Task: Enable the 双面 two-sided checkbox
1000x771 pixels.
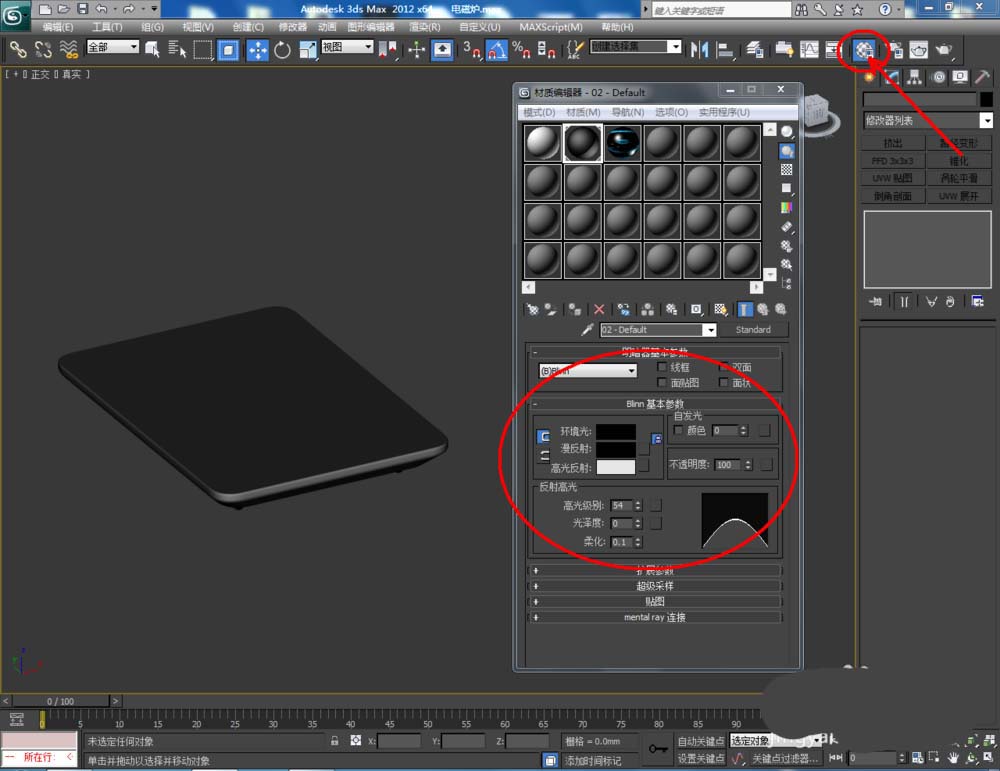Action: pos(723,367)
